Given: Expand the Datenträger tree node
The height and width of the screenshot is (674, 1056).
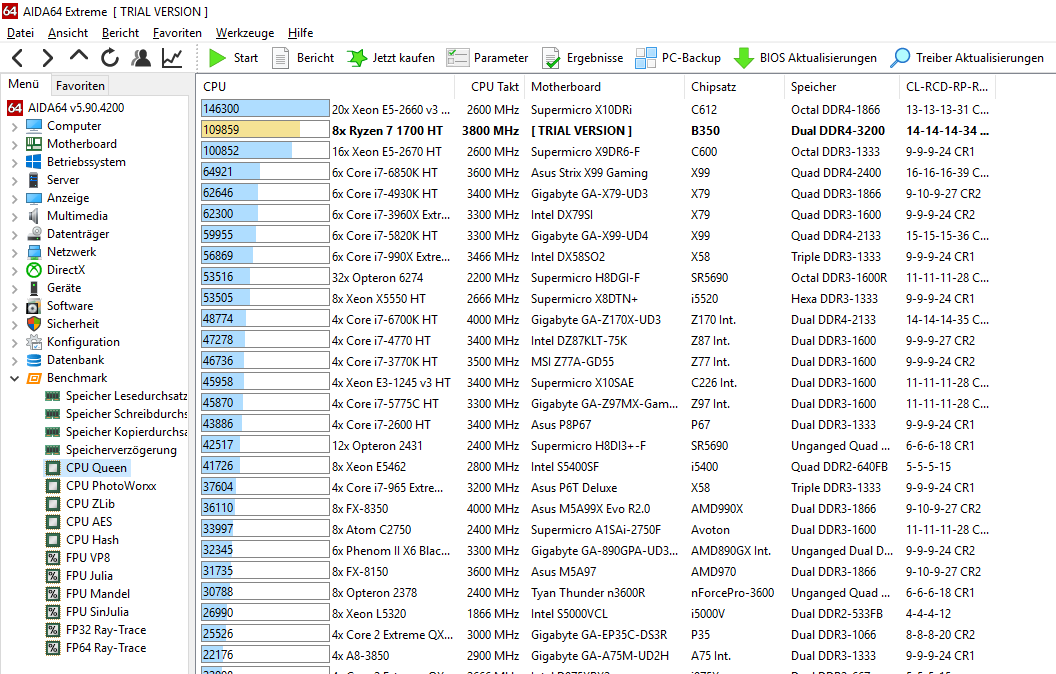Looking at the screenshot, I should (x=14, y=234).
